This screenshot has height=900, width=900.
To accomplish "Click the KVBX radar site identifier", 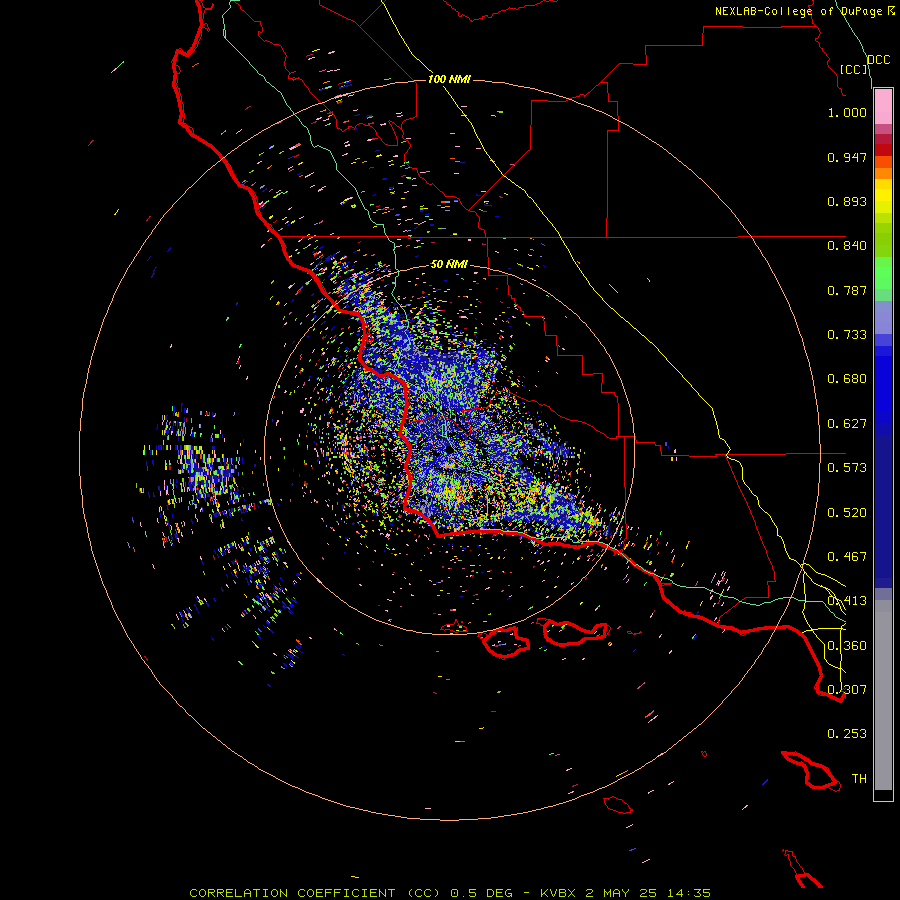I will pos(559,893).
